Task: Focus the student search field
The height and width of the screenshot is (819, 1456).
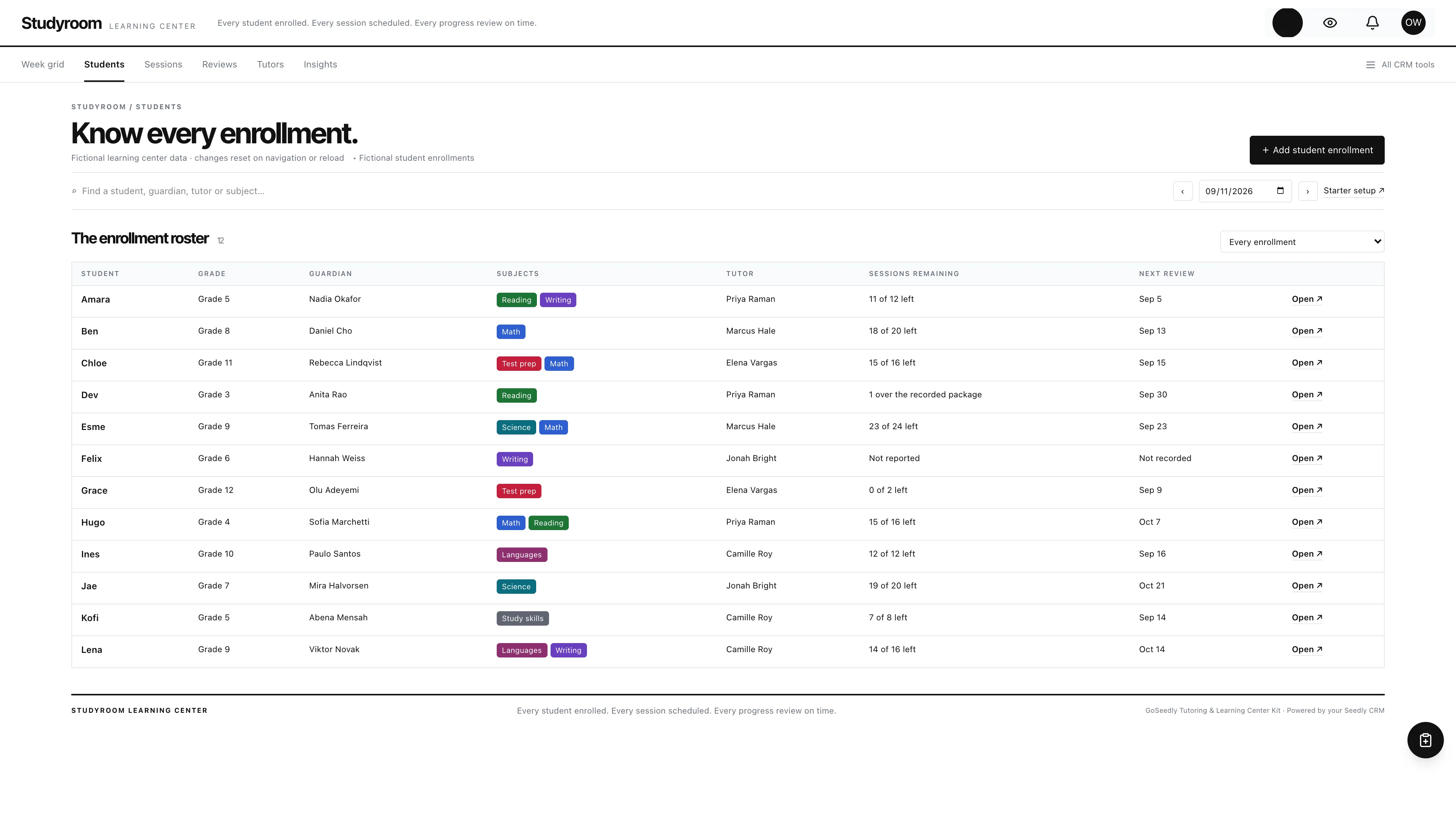Action: click(x=616, y=191)
